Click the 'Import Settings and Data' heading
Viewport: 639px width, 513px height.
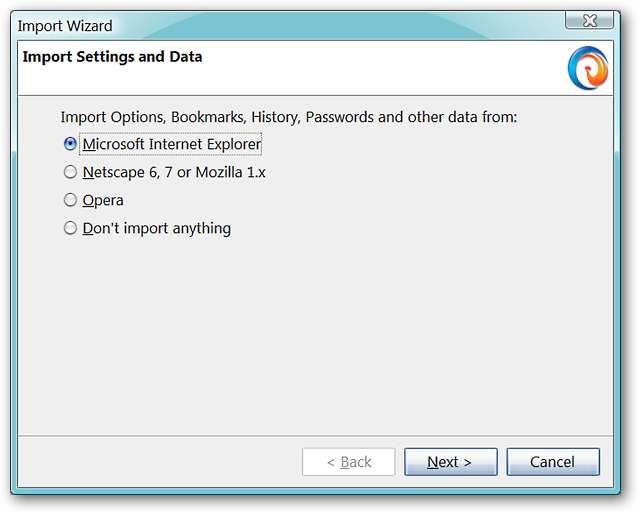pyautogui.click(x=112, y=57)
